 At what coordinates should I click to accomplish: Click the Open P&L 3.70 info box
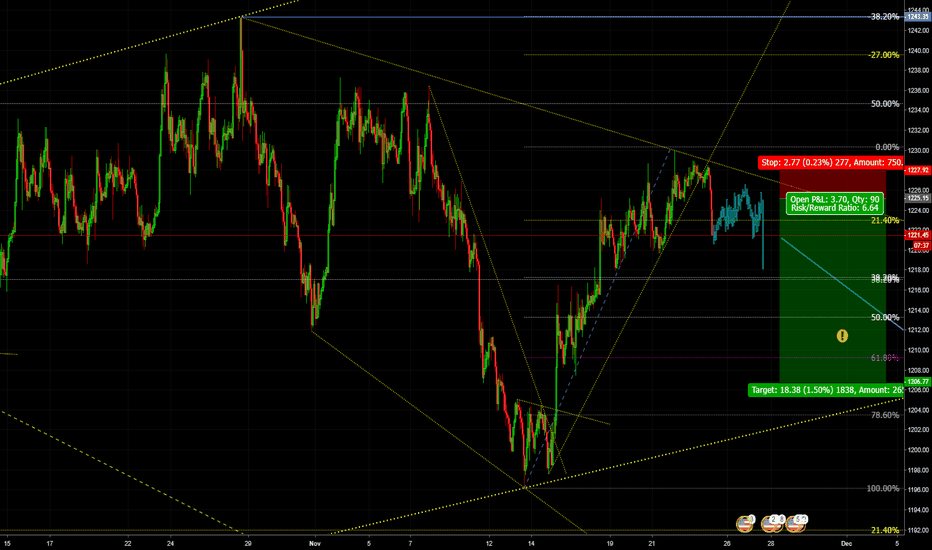click(835, 204)
